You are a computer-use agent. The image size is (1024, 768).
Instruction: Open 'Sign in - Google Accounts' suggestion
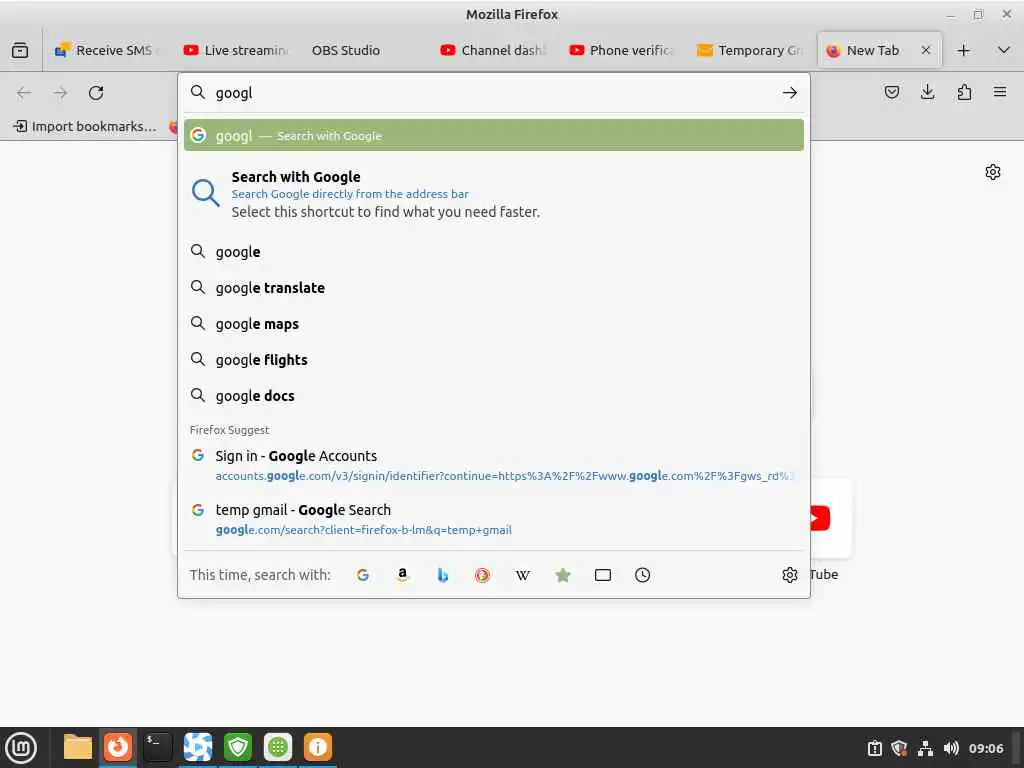pyautogui.click(x=494, y=465)
